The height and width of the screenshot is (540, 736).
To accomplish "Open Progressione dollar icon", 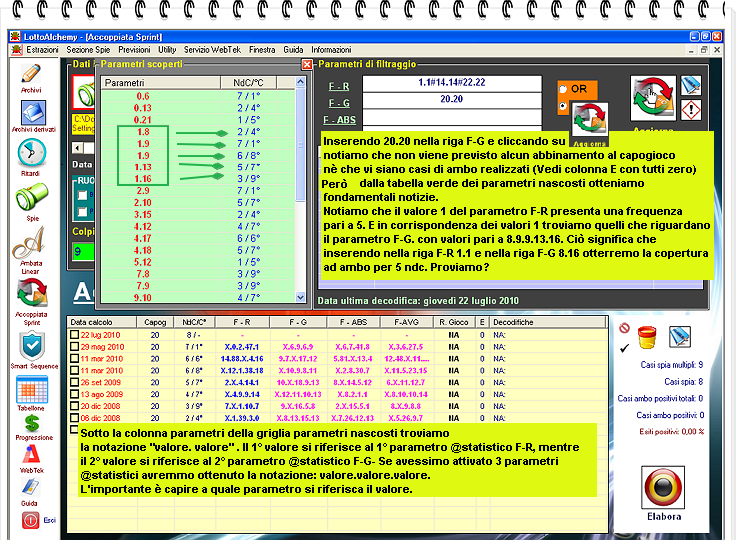I will point(32,424).
